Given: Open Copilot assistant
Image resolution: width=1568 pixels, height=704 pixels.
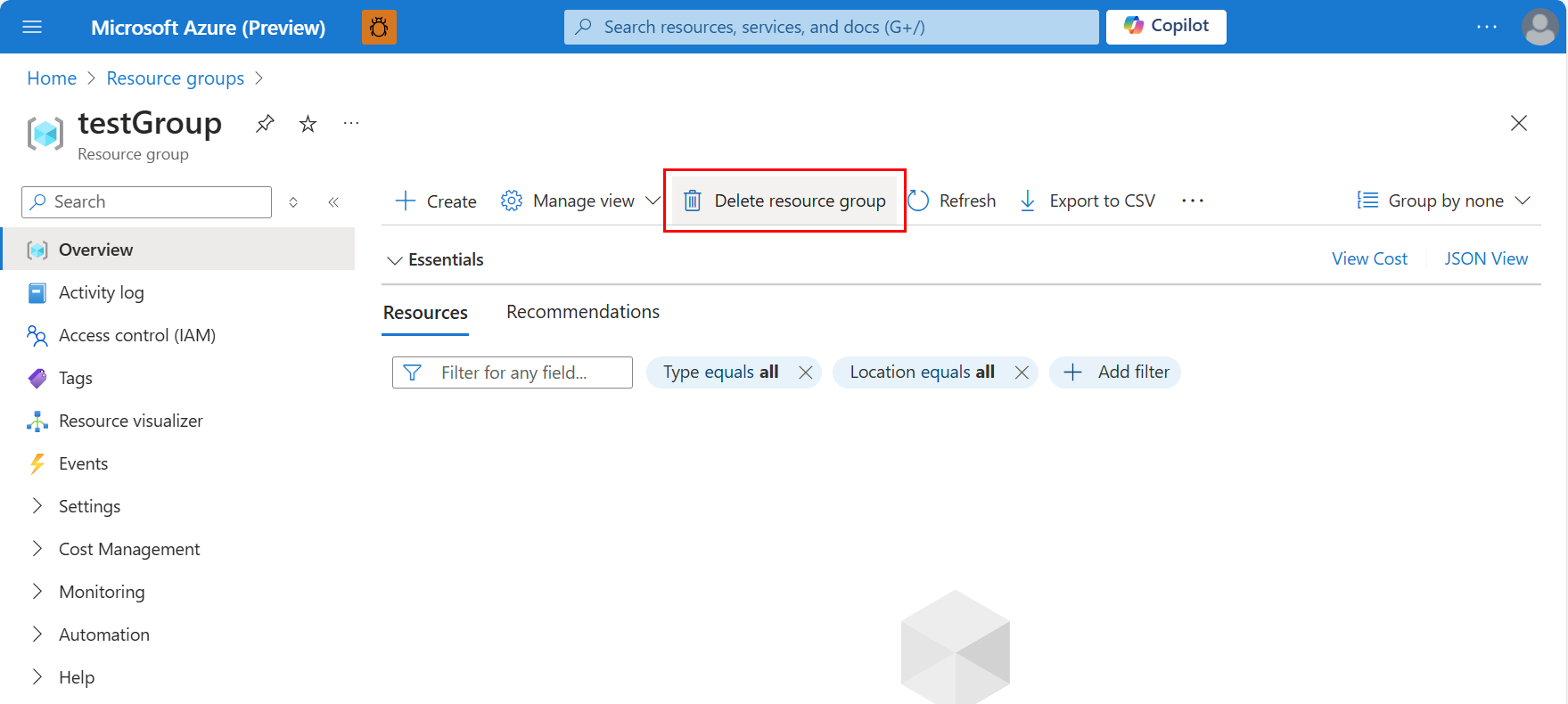Looking at the screenshot, I should [1166, 27].
